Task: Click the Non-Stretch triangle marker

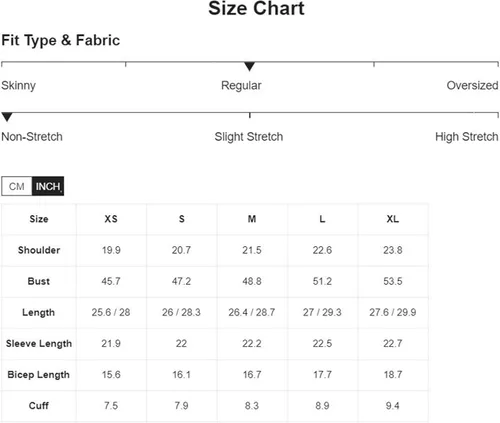Action: (x=7, y=117)
